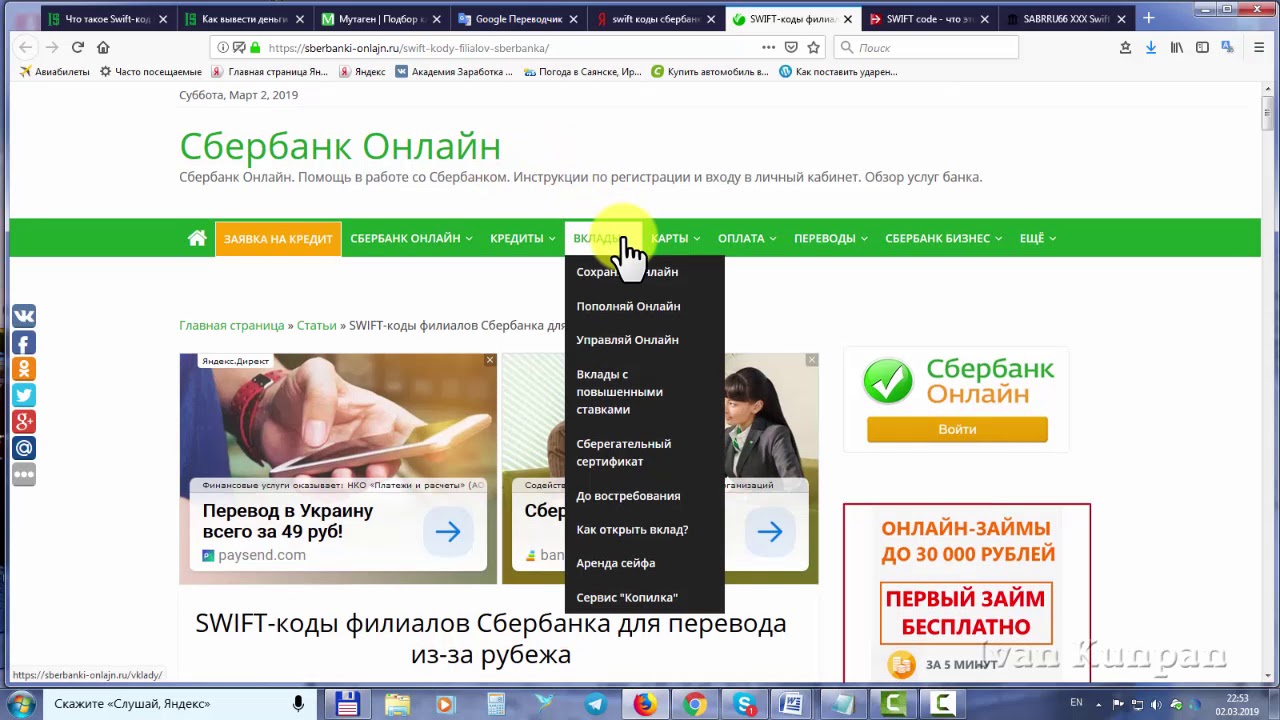Image resolution: width=1280 pixels, height=720 pixels.
Task: Open more sharing options icon
Action: pyautogui.click(x=24, y=474)
